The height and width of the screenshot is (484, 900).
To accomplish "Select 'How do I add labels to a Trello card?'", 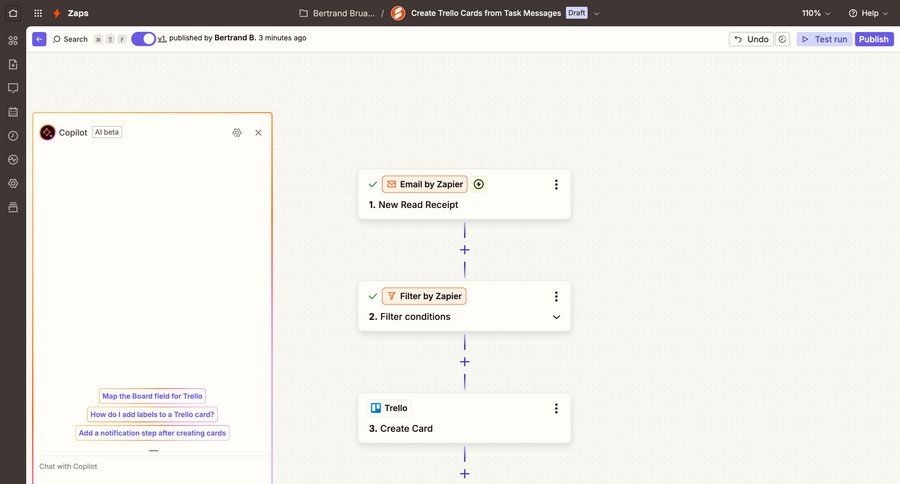I will (x=152, y=415).
